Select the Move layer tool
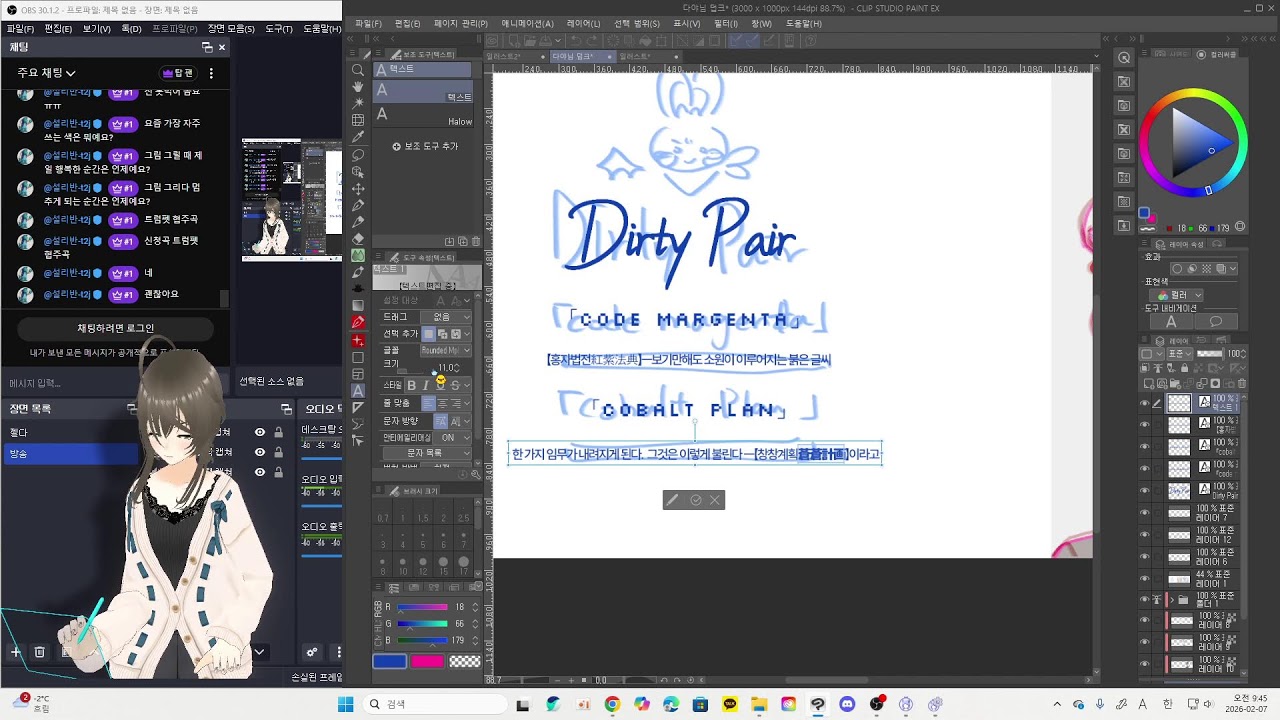 tap(358, 189)
